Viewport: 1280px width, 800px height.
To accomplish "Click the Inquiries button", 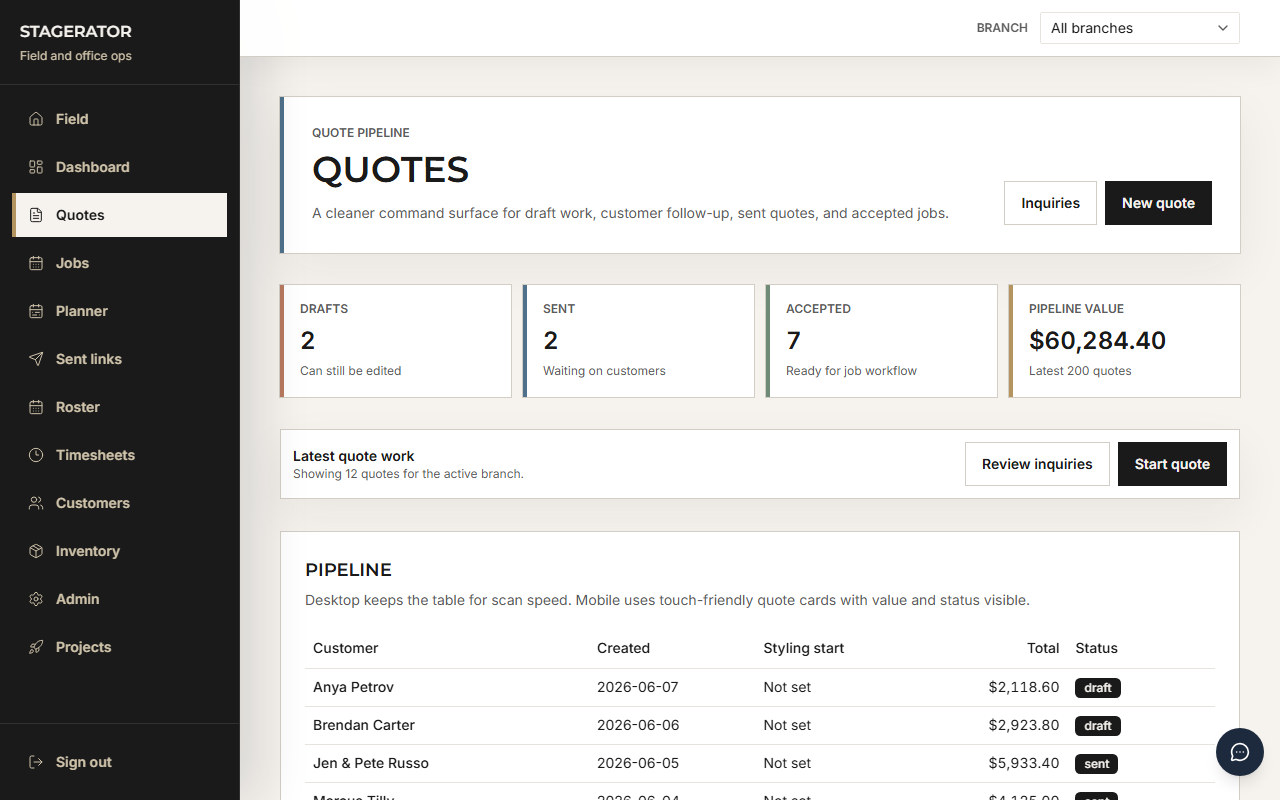I will pyautogui.click(x=1050, y=203).
